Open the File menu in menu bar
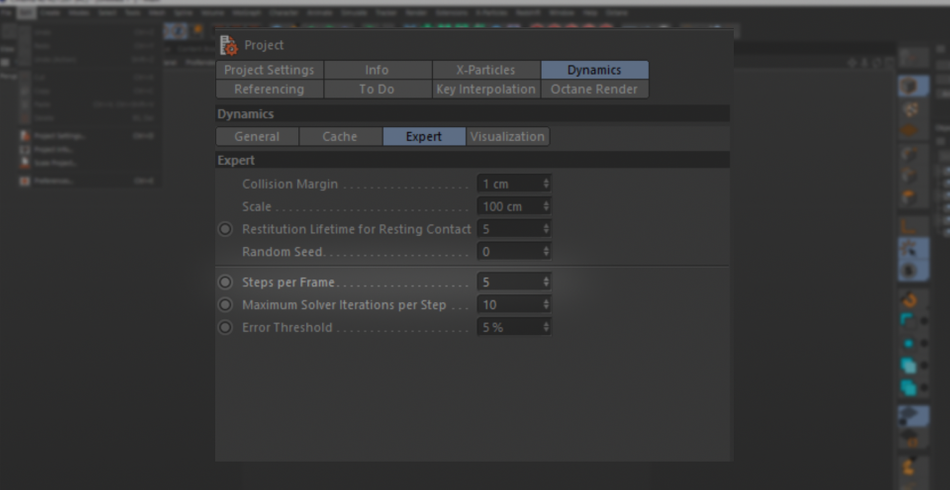The width and height of the screenshot is (950, 490). click(6, 13)
